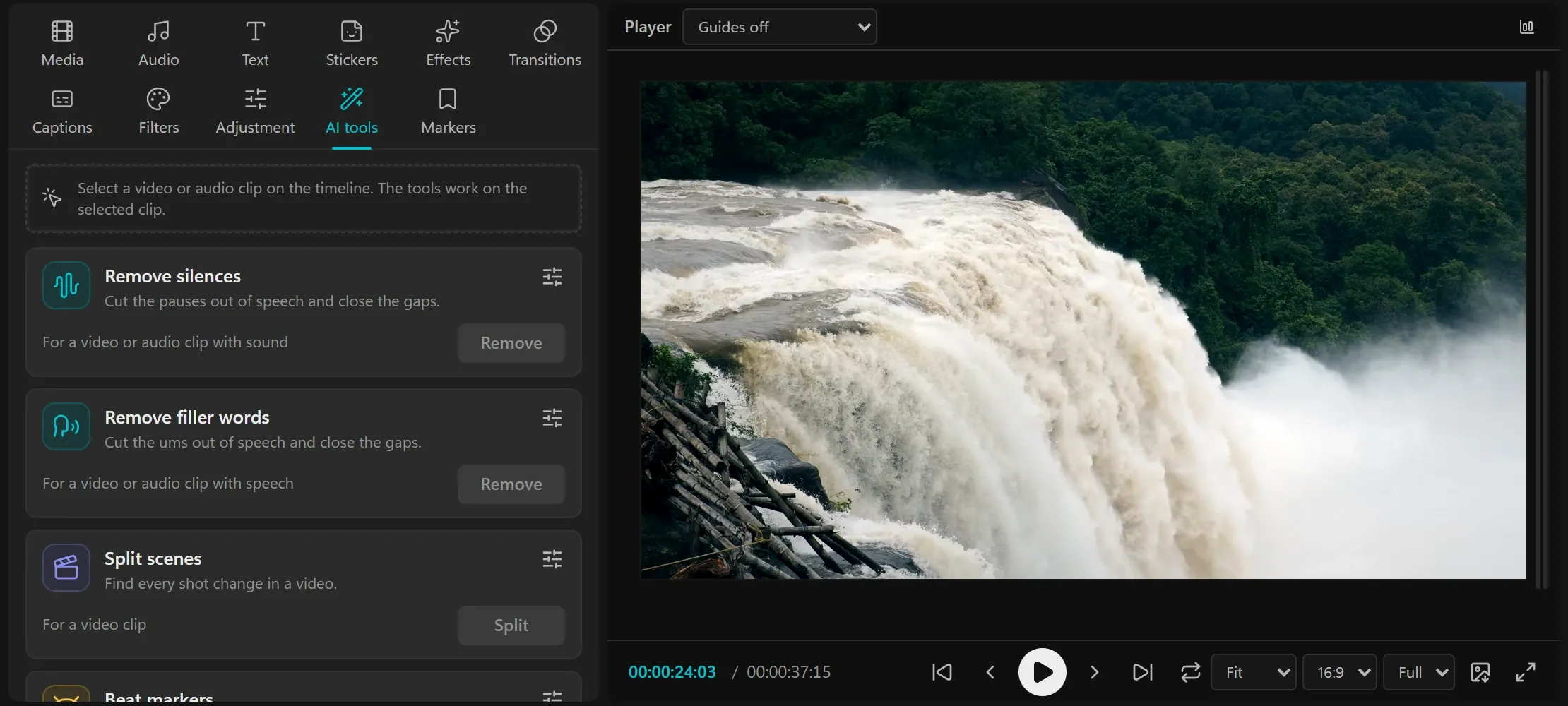Open the audio levels meter icon
Screen dimensions: 1568x706
click(1526, 27)
